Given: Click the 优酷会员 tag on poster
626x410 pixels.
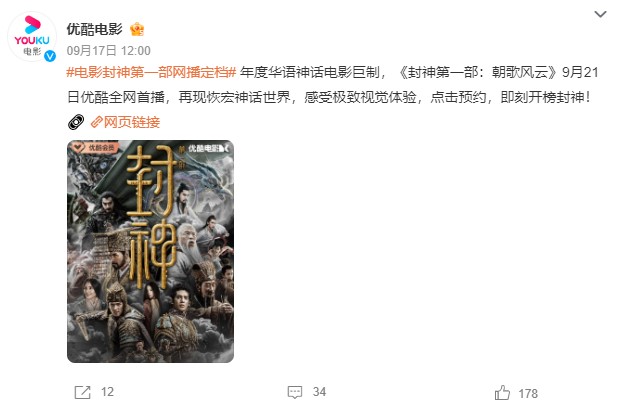Looking at the screenshot, I should click(x=95, y=148).
